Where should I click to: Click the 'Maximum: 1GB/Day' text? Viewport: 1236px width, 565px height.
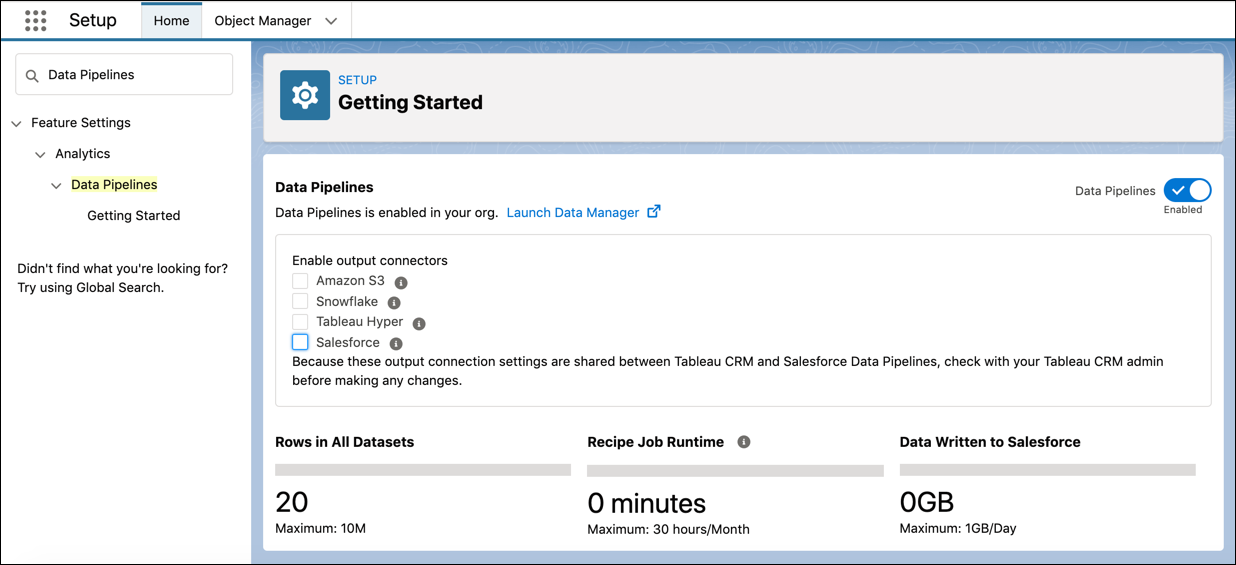[x=958, y=528]
